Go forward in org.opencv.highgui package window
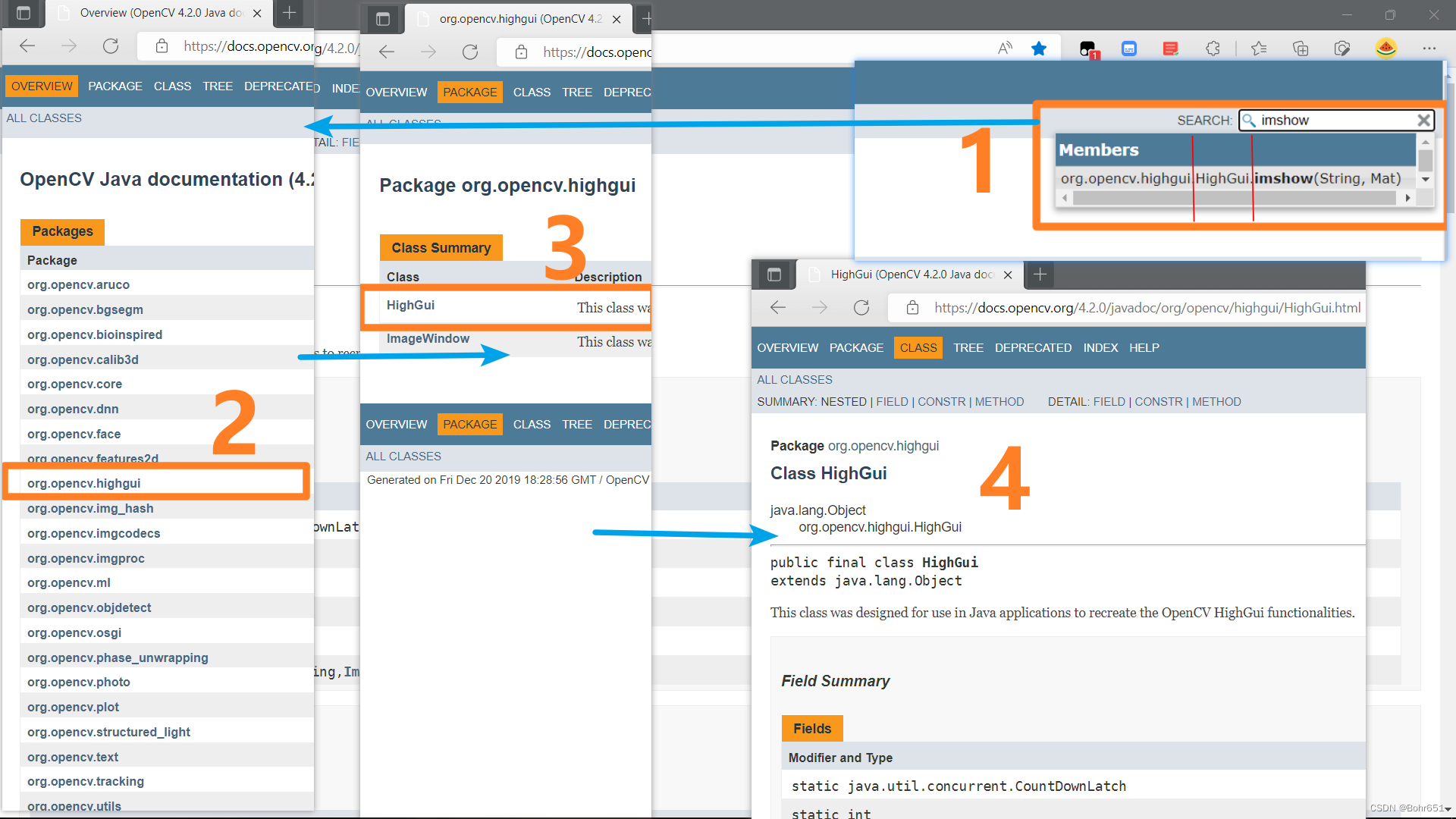This screenshot has height=819, width=1456. click(428, 52)
